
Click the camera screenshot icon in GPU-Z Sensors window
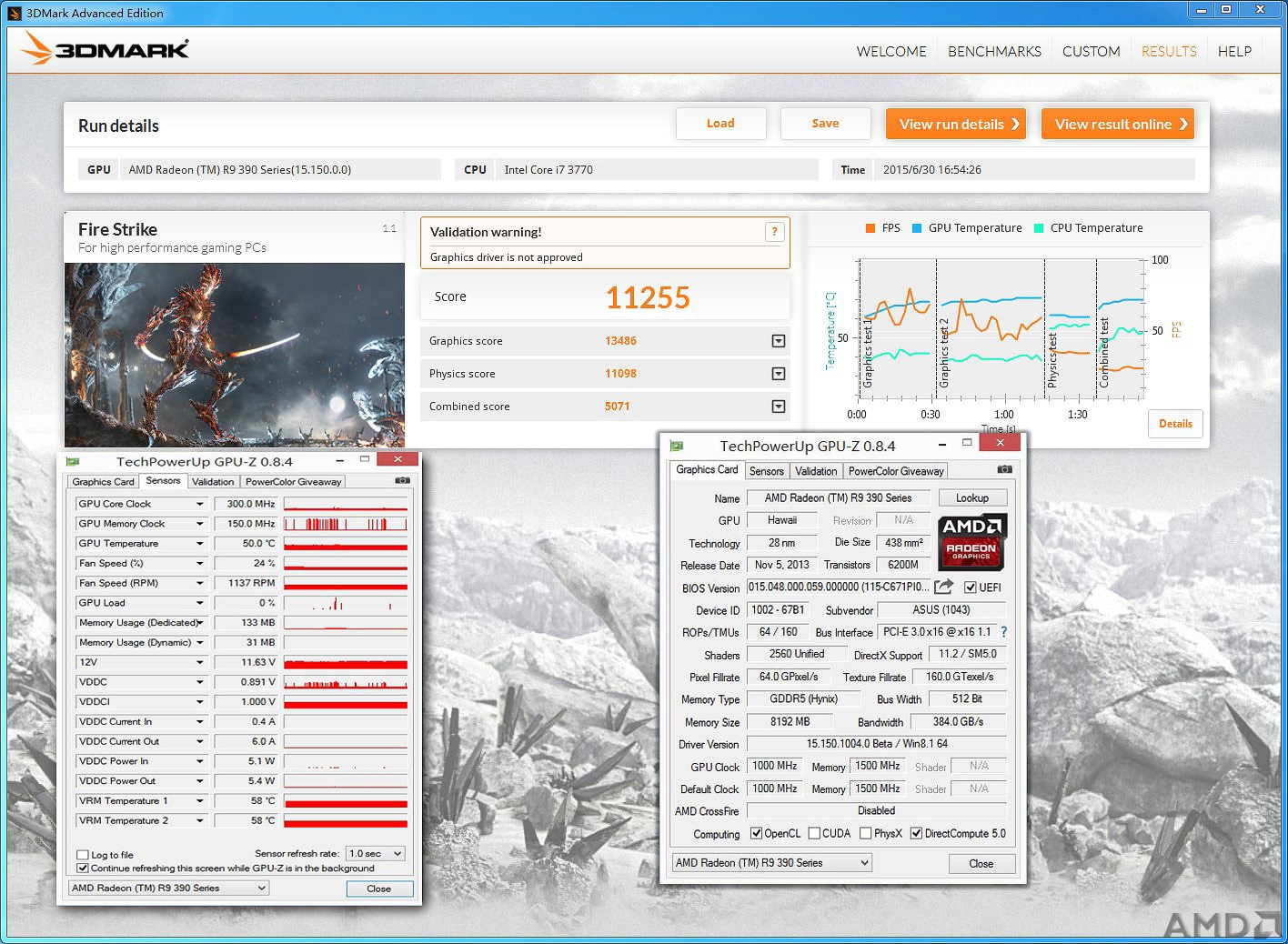[402, 480]
